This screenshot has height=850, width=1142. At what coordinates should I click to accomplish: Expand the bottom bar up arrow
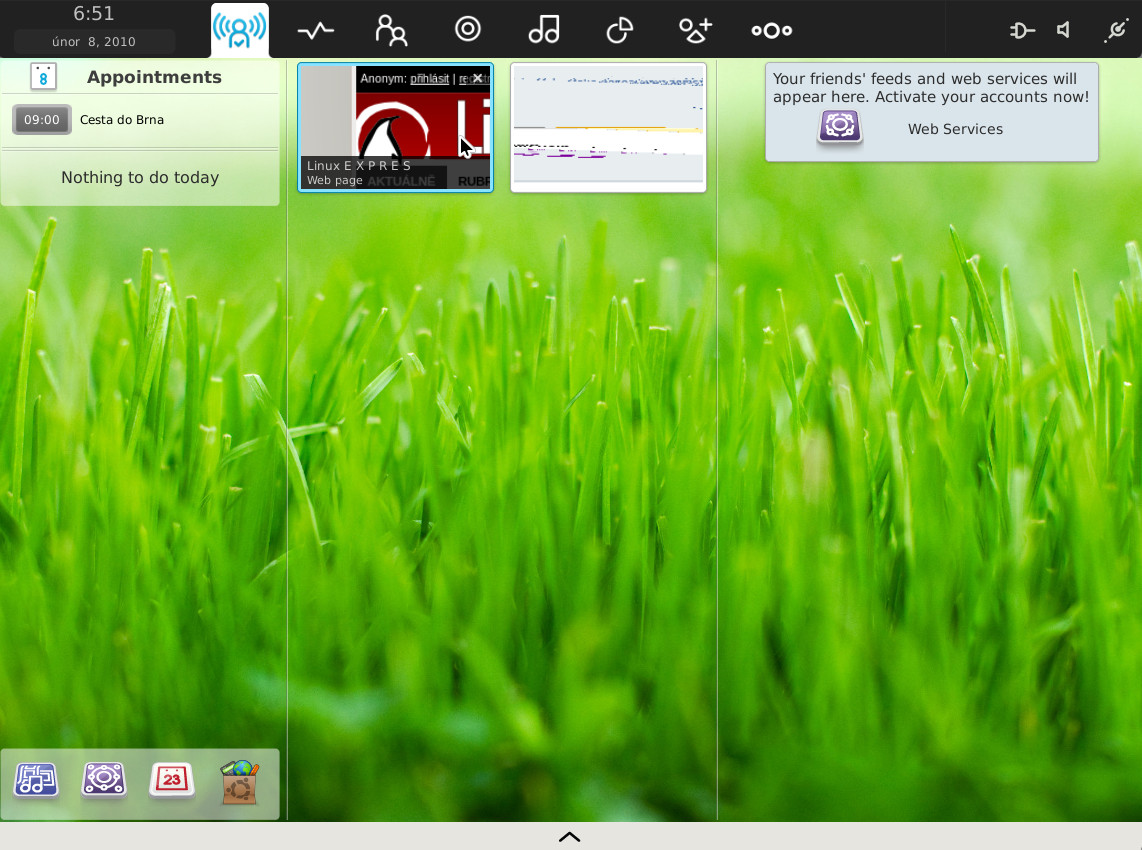[570, 837]
